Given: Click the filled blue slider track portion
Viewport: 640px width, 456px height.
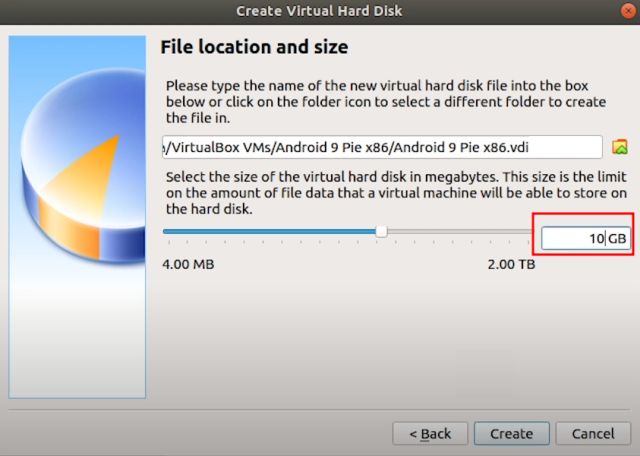Looking at the screenshot, I should [x=270, y=231].
